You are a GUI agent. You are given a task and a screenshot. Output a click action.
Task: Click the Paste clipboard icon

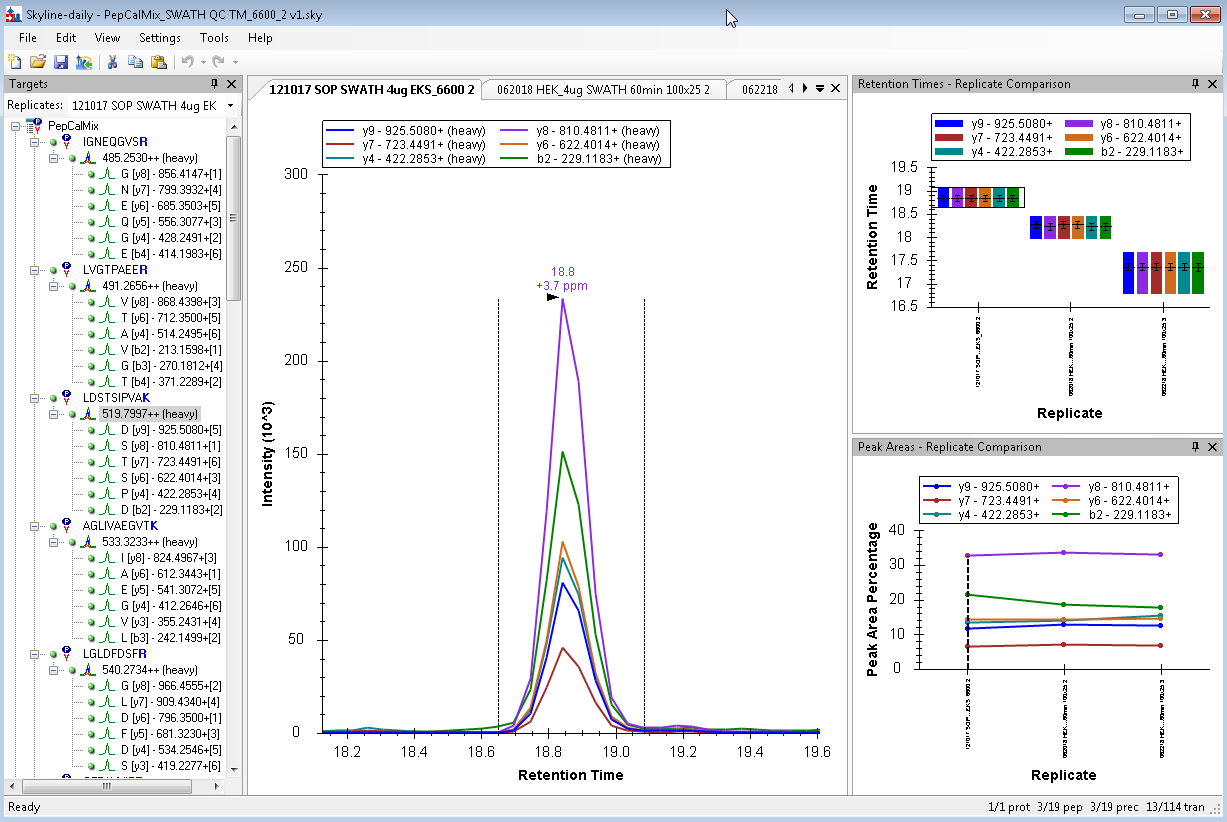click(159, 62)
